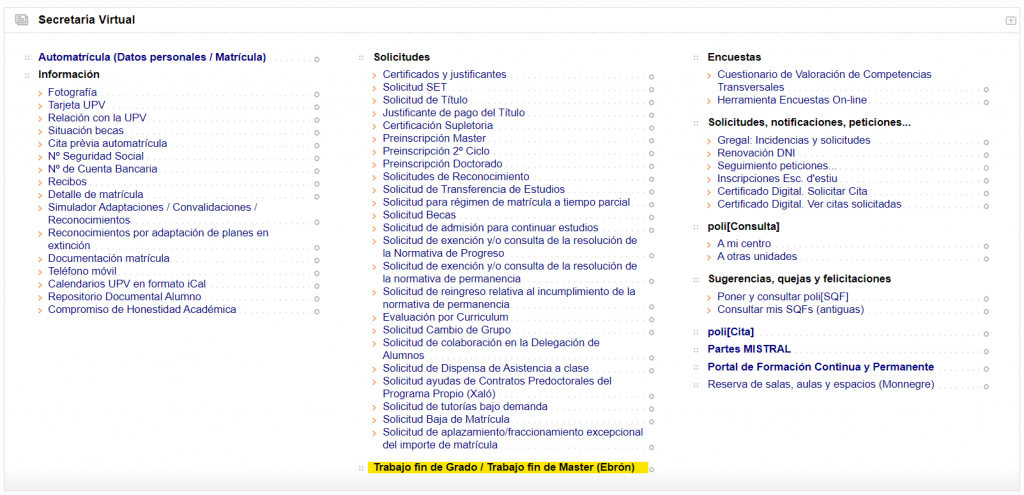Click the circle icon beside poli[Cita]
Image resolution: width=1024 pixels, height=495 pixels.
[986, 333]
